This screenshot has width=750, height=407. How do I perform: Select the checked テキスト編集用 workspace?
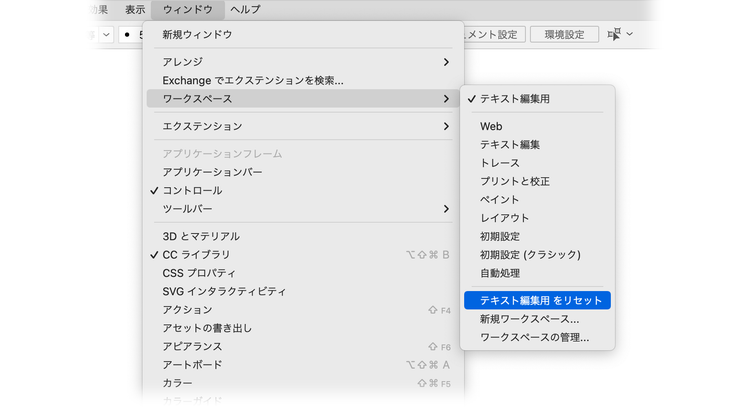(514, 99)
